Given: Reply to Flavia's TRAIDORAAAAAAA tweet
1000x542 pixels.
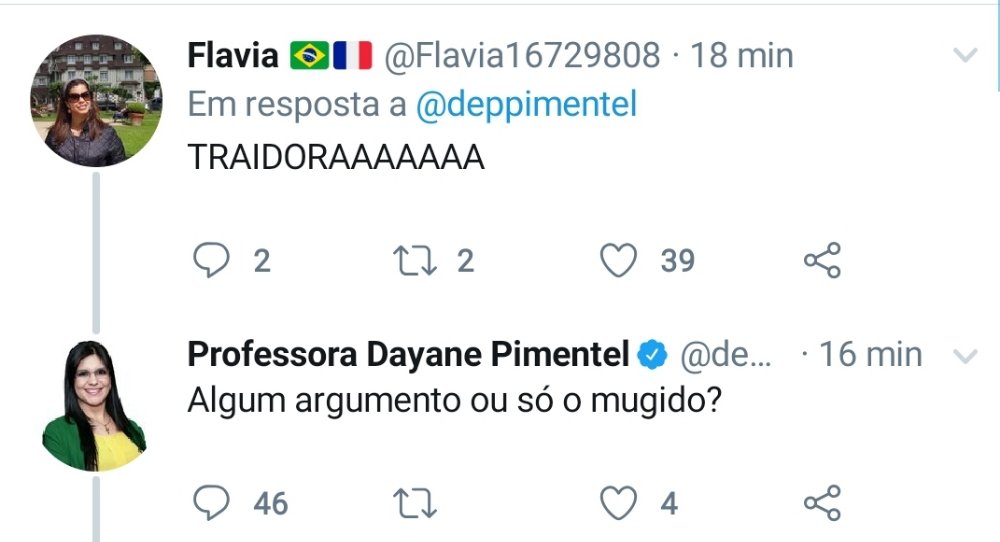Looking at the screenshot, I should (210, 261).
